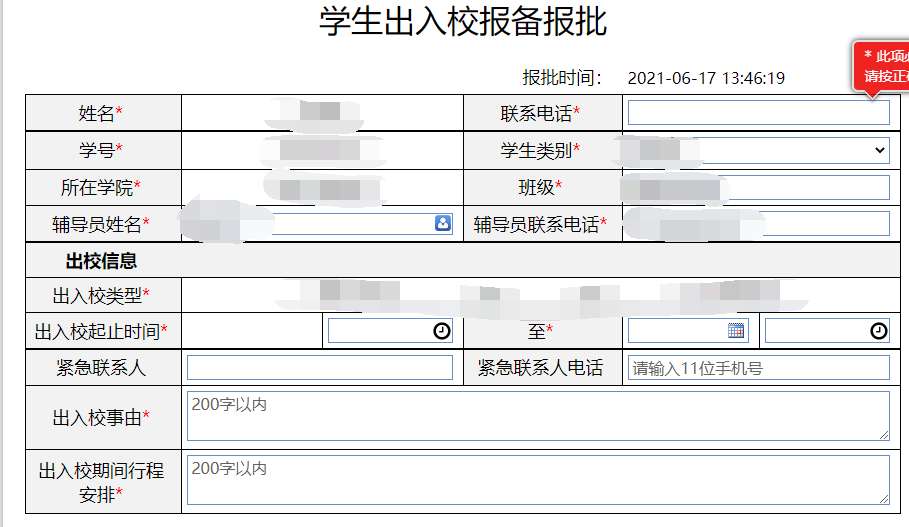Click the 报批时间 label
Image resolution: width=909 pixels, height=527 pixels.
pos(562,78)
